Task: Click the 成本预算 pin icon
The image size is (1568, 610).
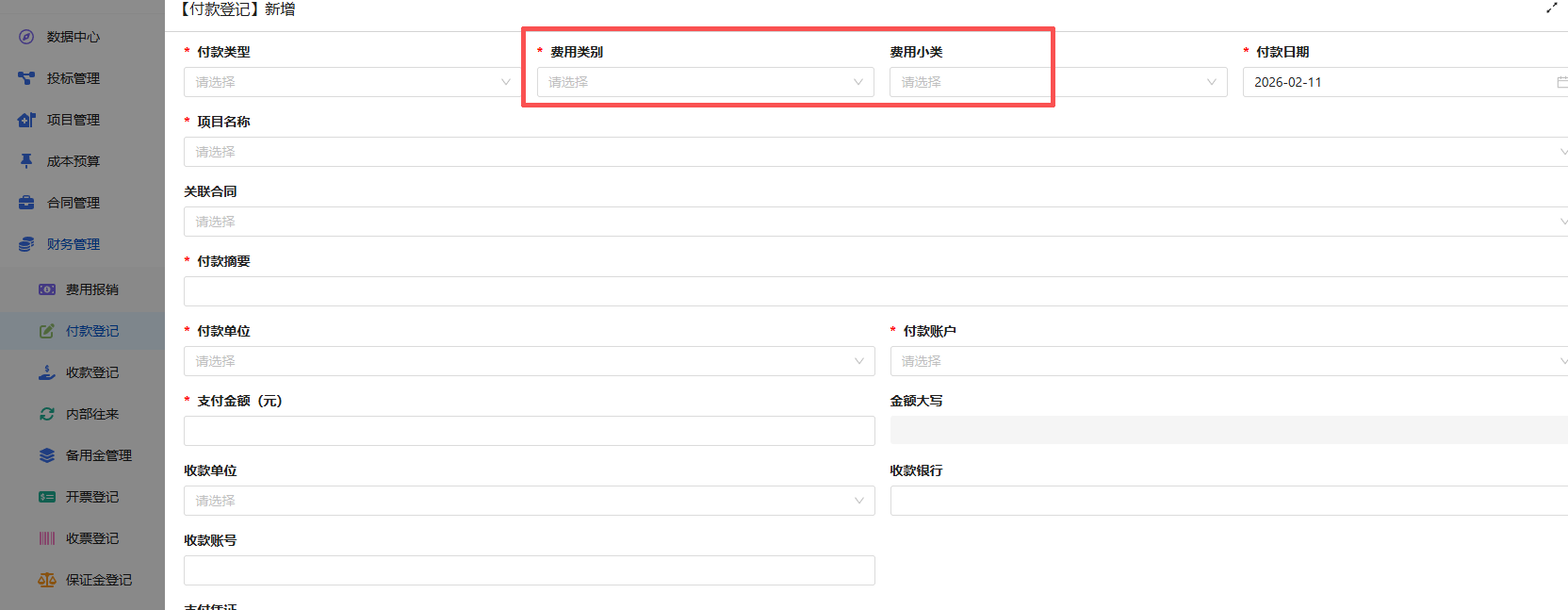Action: coord(26,161)
